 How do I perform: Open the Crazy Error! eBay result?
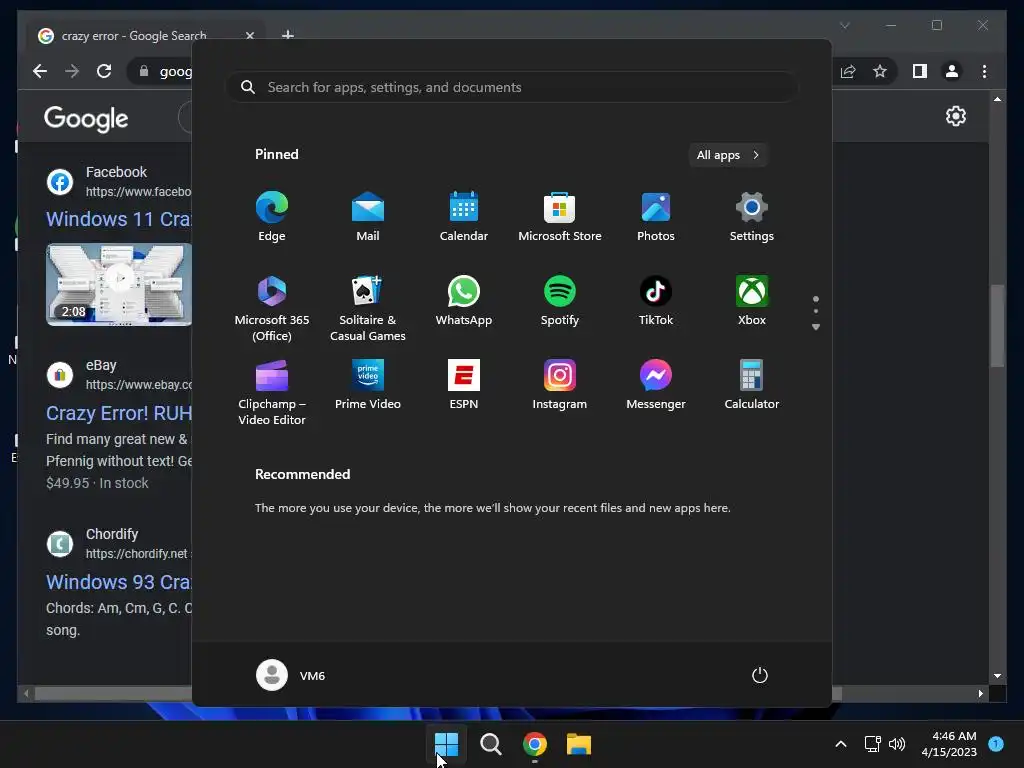(x=119, y=413)
